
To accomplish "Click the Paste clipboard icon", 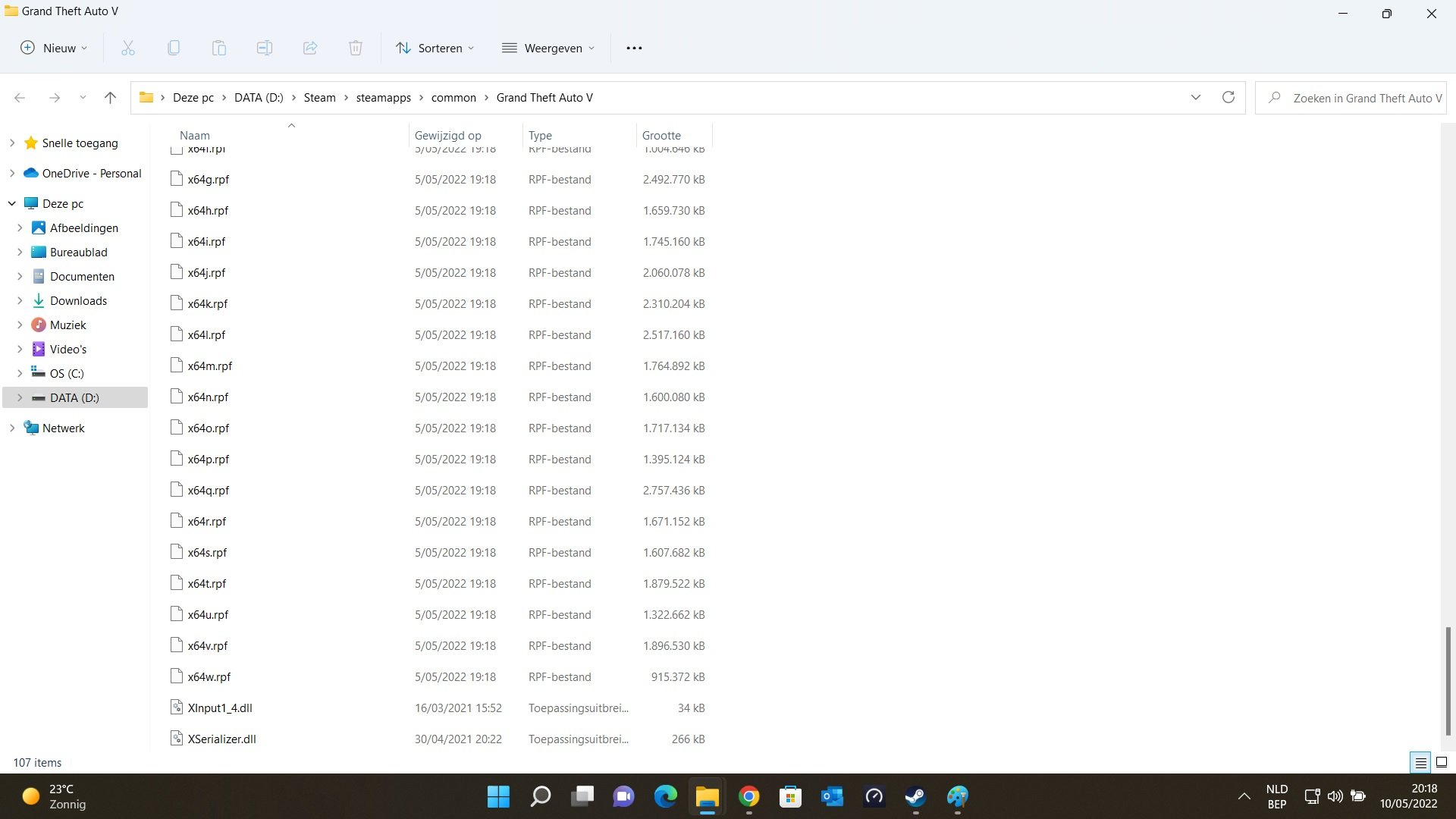I will point(219,48).
